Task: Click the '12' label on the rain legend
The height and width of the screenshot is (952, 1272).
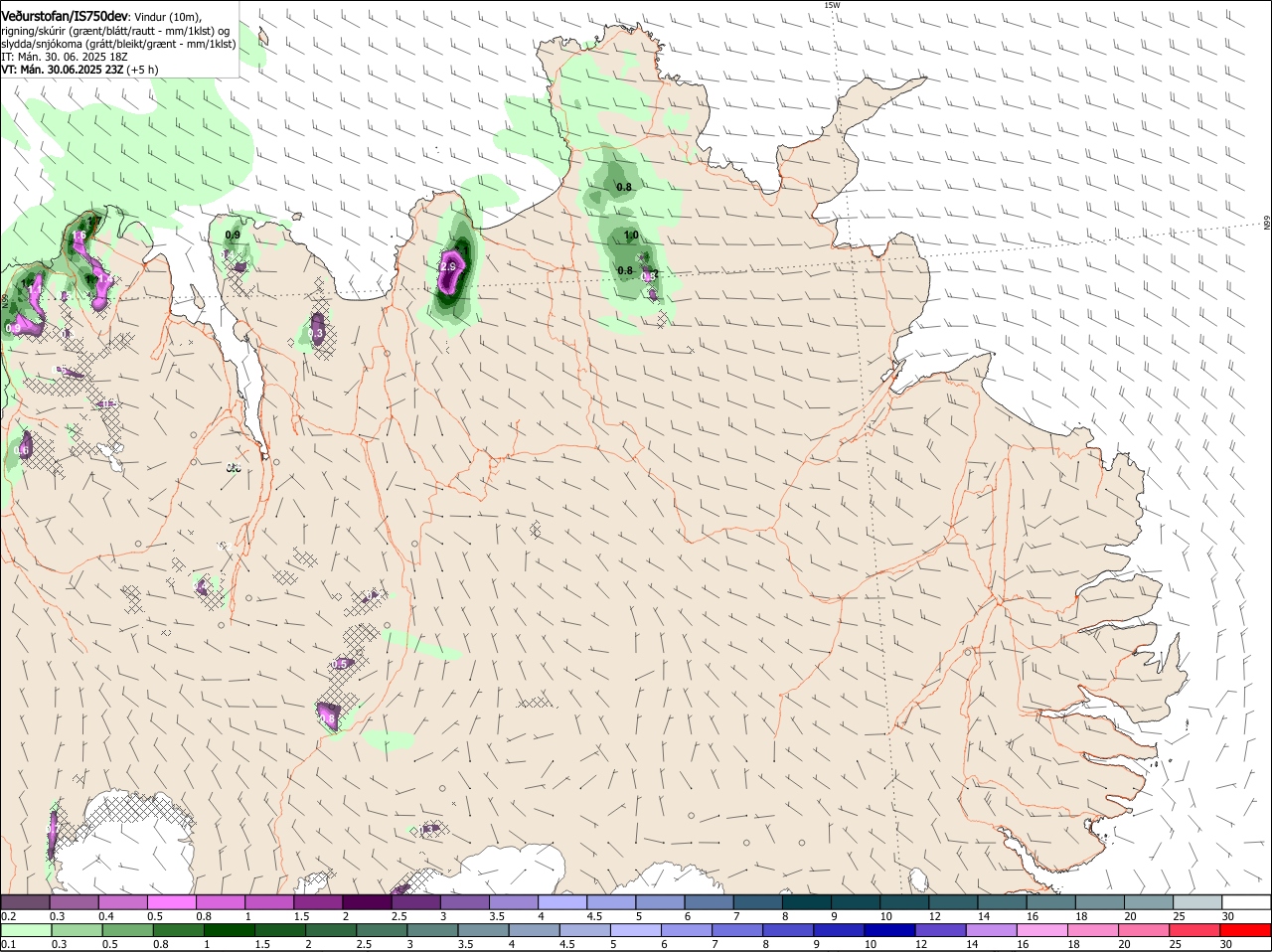Action: 920,945
